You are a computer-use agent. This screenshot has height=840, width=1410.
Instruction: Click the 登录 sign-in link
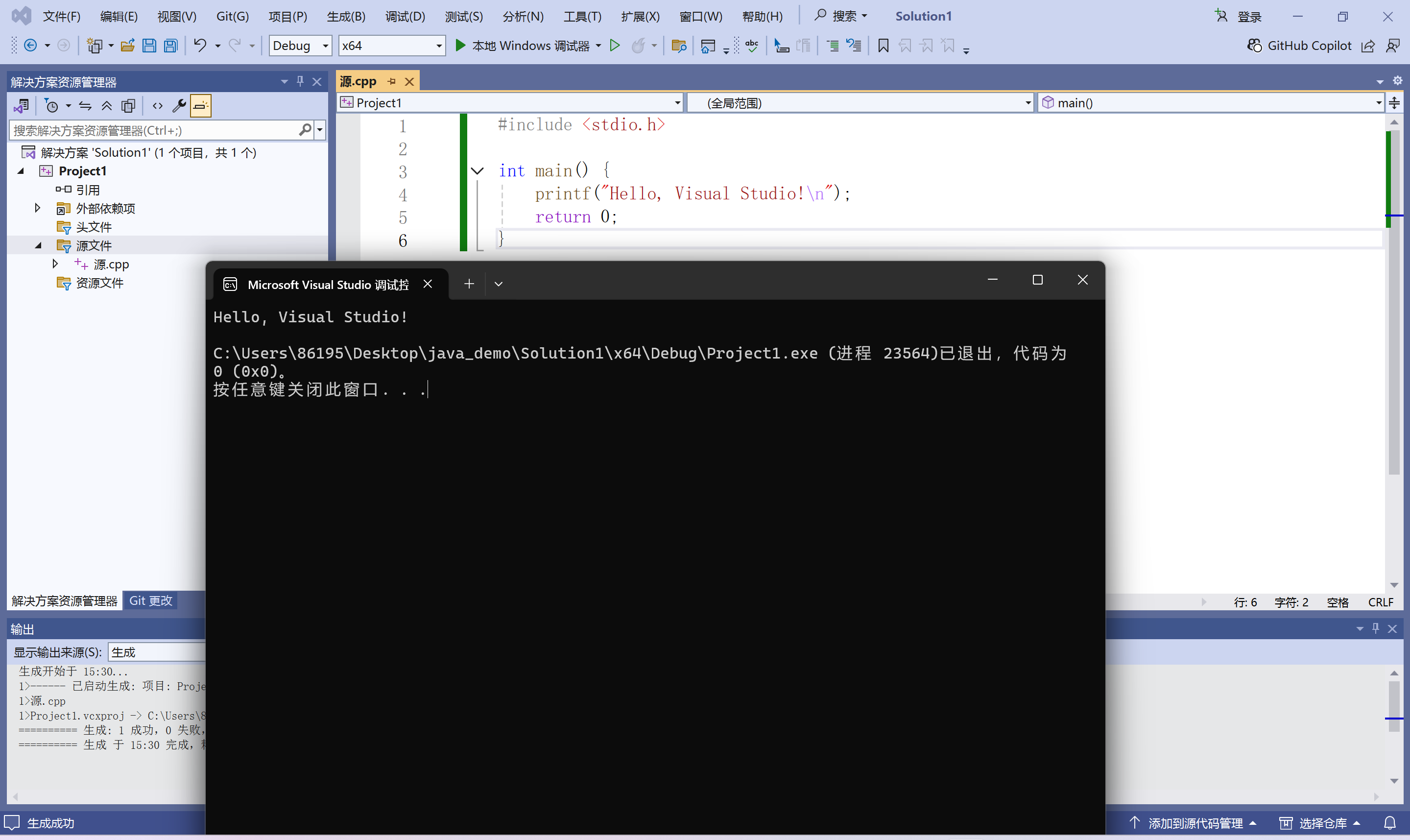coord(1249,17)
